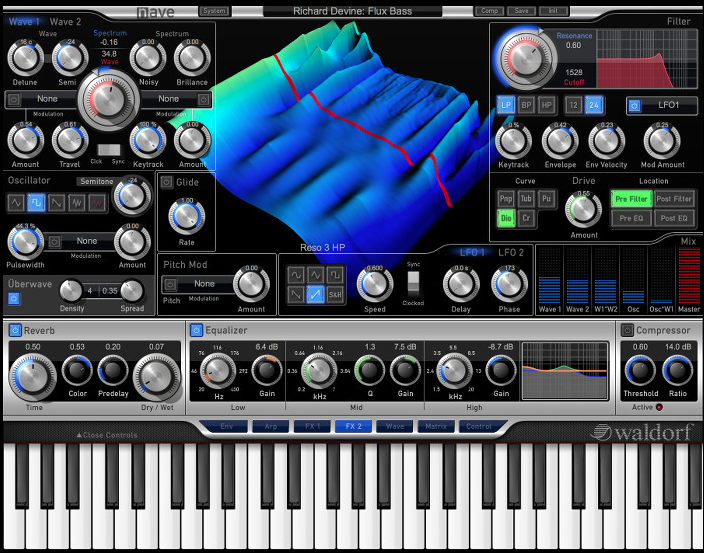Open the Env page tab
Viewport: 704px width, 553px height.
[x=227, y=426]
